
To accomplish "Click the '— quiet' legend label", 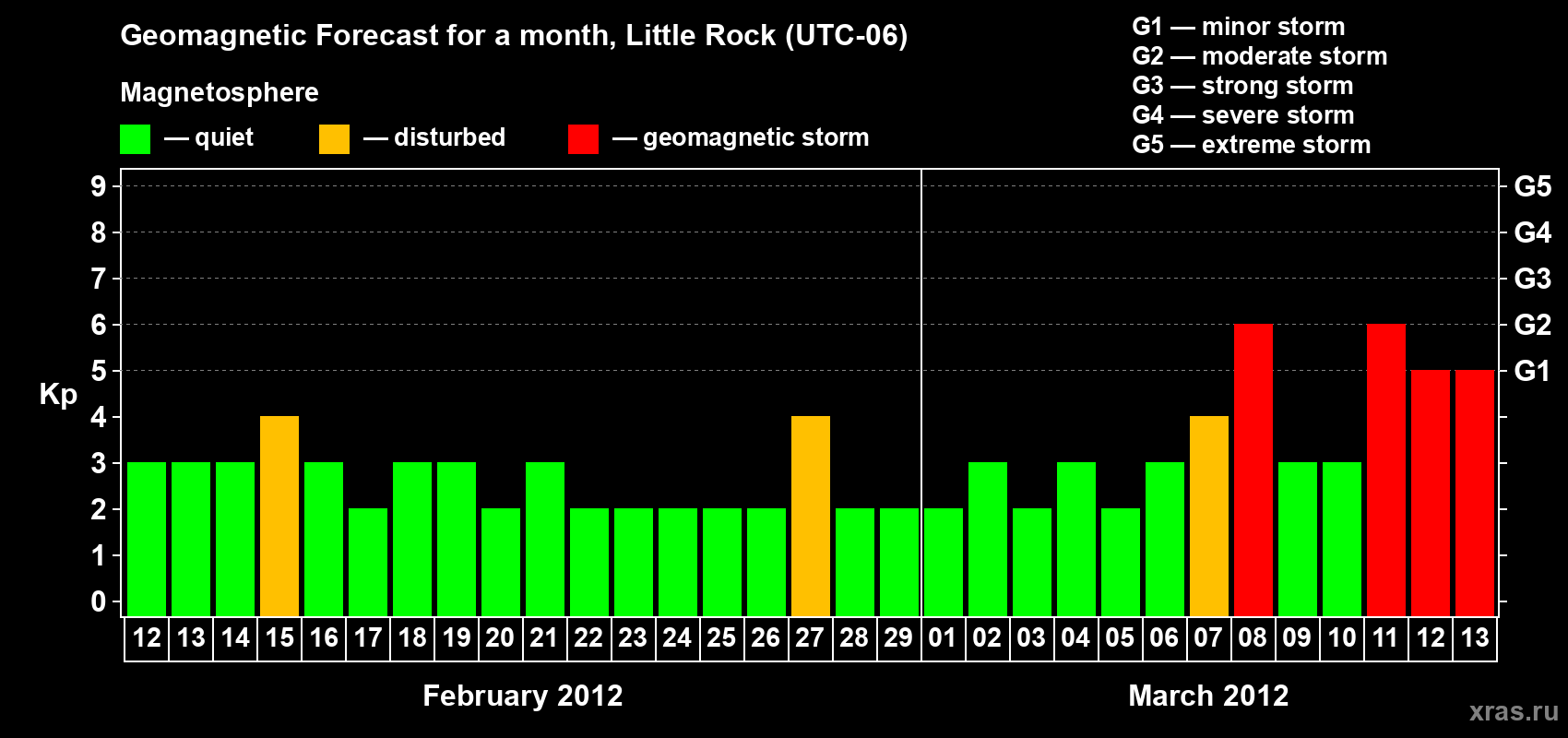I will [x=208, y=138].
